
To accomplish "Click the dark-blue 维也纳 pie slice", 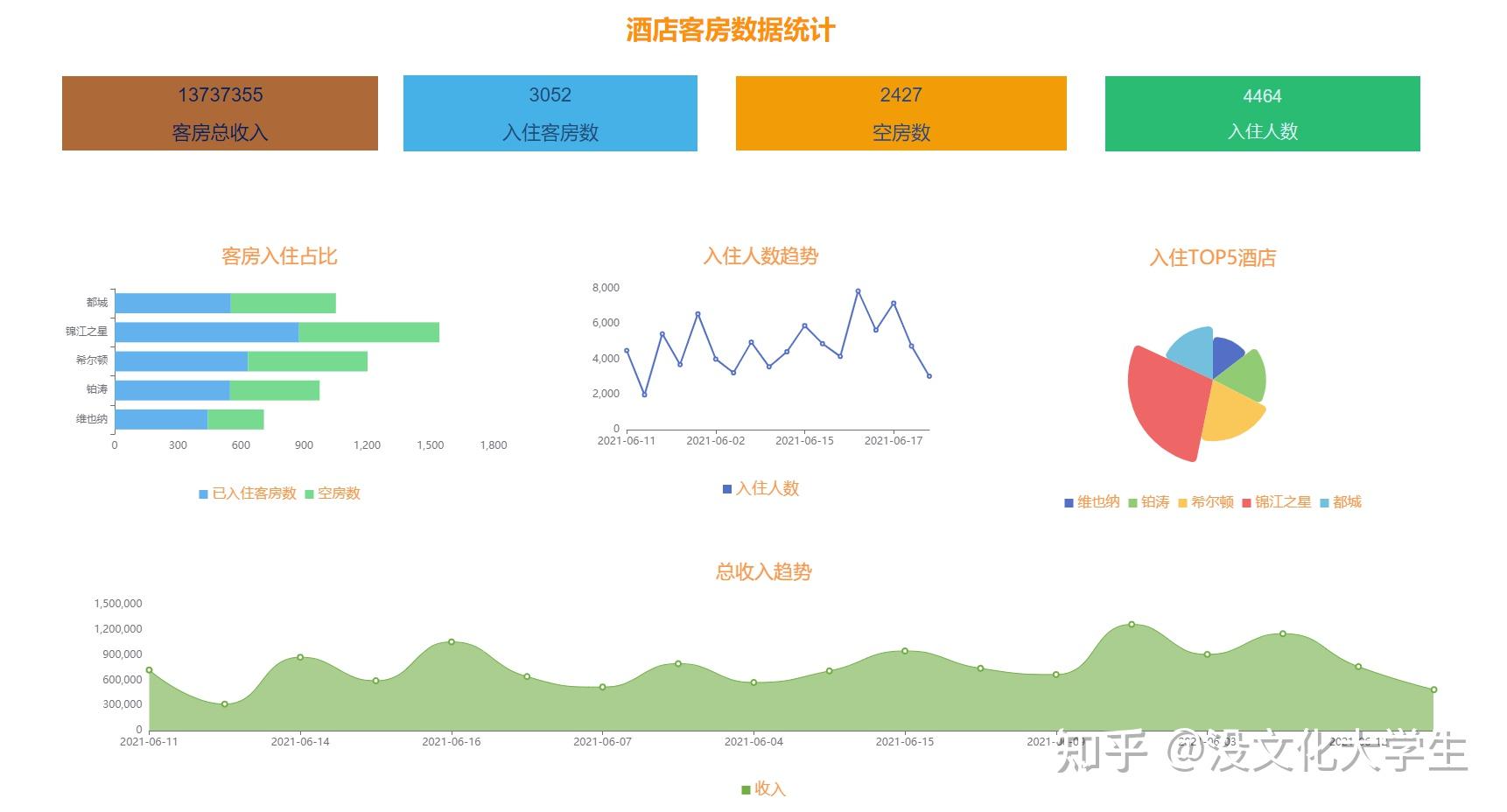I will [1226, 357].
